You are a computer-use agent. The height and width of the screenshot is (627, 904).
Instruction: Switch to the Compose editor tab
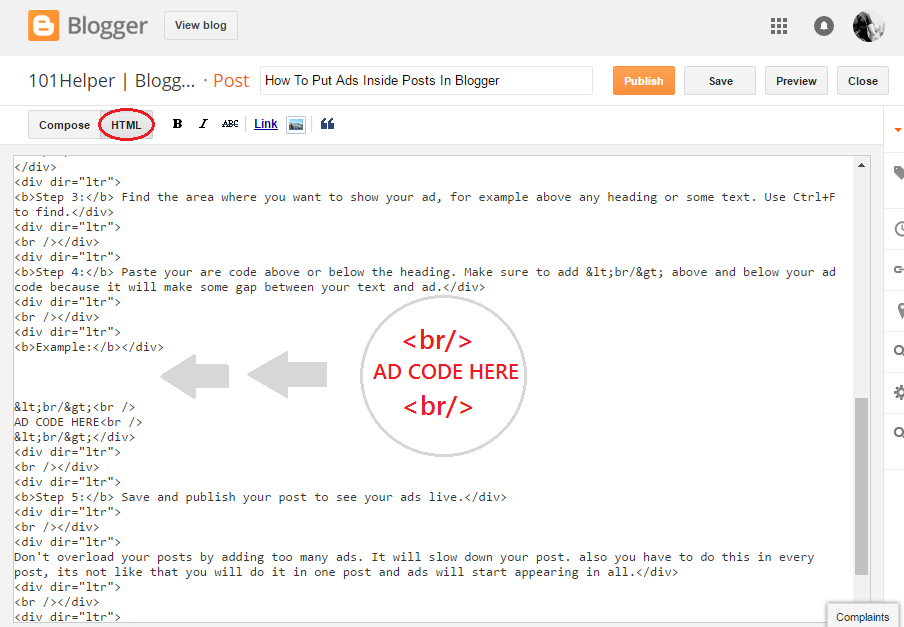pyautogui.click(x=64, y=125)
